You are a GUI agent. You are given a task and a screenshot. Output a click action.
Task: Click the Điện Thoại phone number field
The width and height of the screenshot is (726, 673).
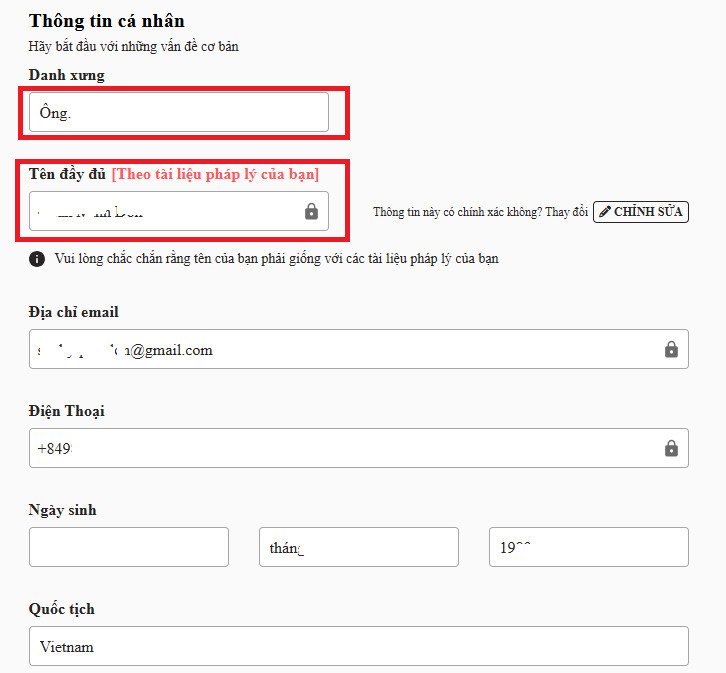(340, 448)
